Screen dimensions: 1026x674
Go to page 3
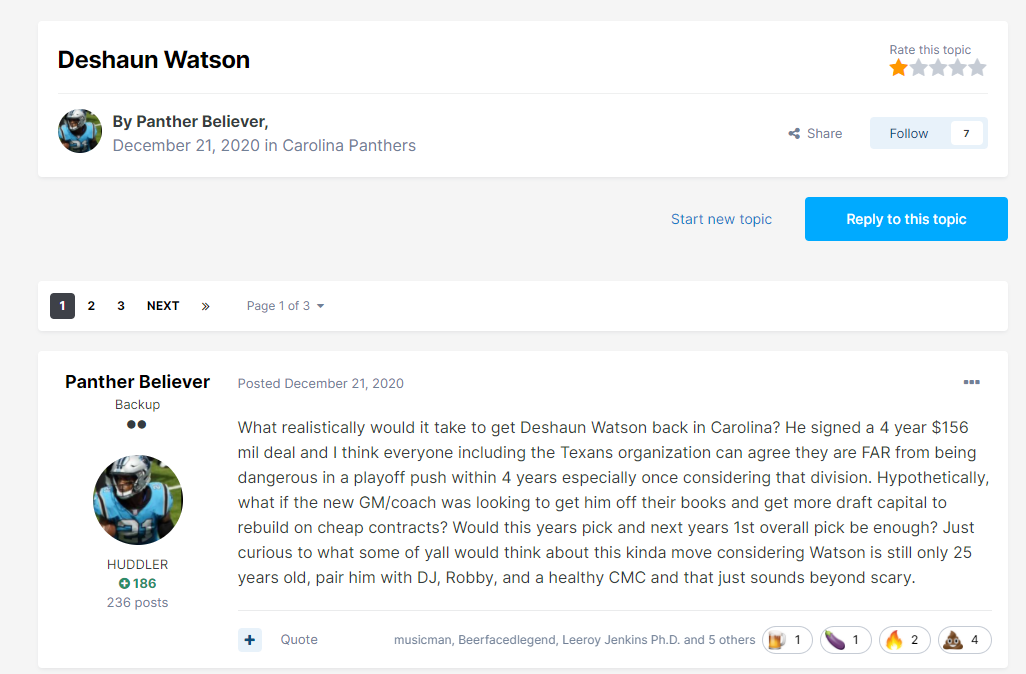tap(121, 306)
